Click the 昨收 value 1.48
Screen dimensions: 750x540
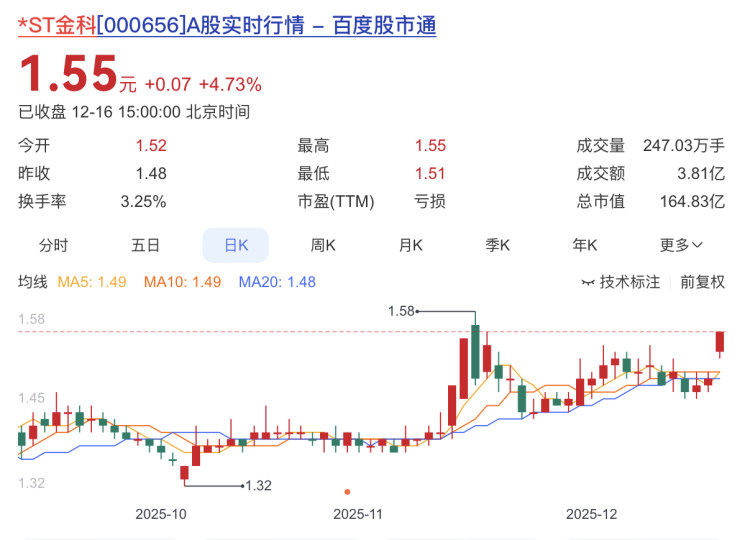tap(151, 173)
